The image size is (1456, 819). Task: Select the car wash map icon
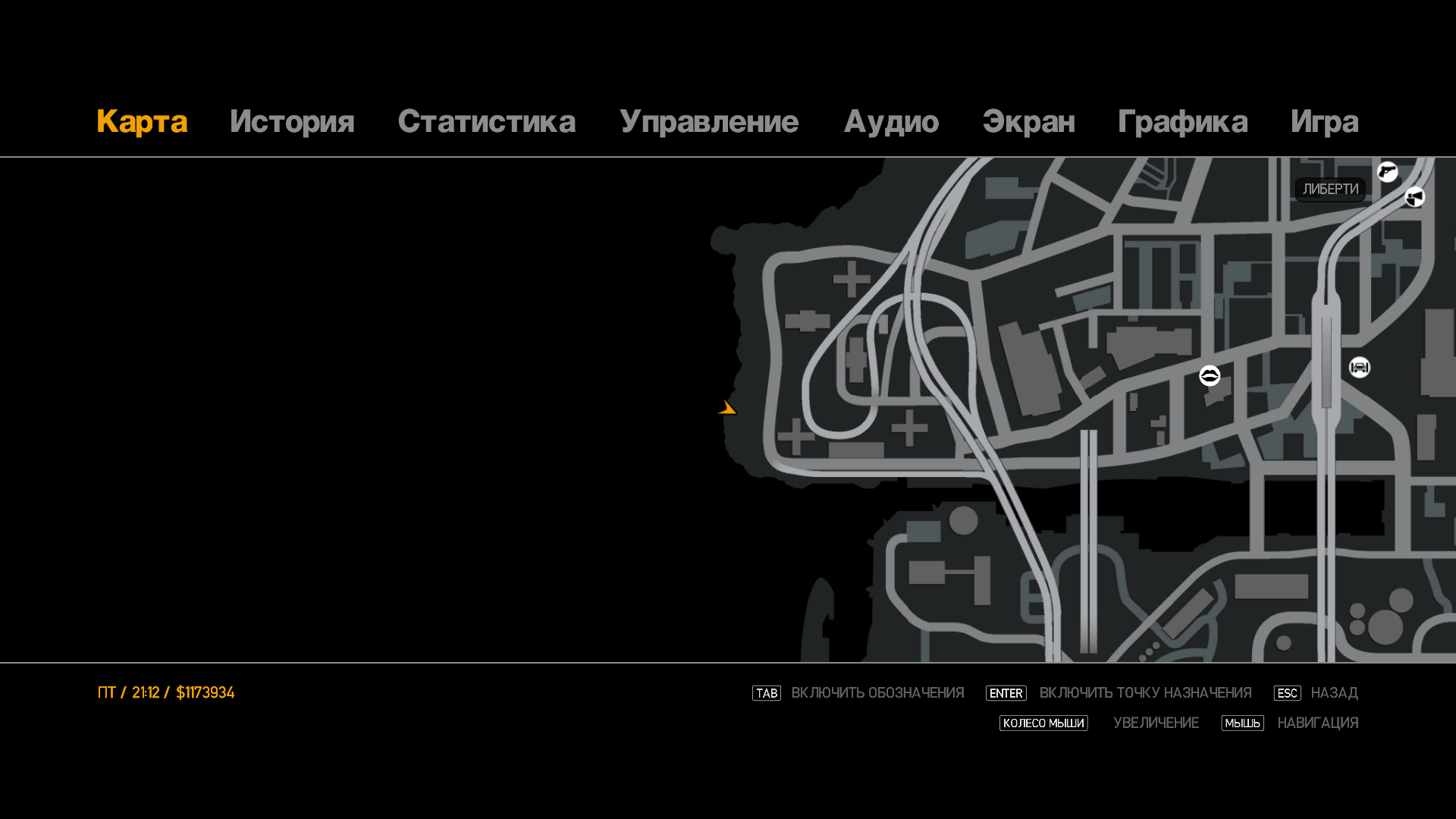(x=1360, y=368)
